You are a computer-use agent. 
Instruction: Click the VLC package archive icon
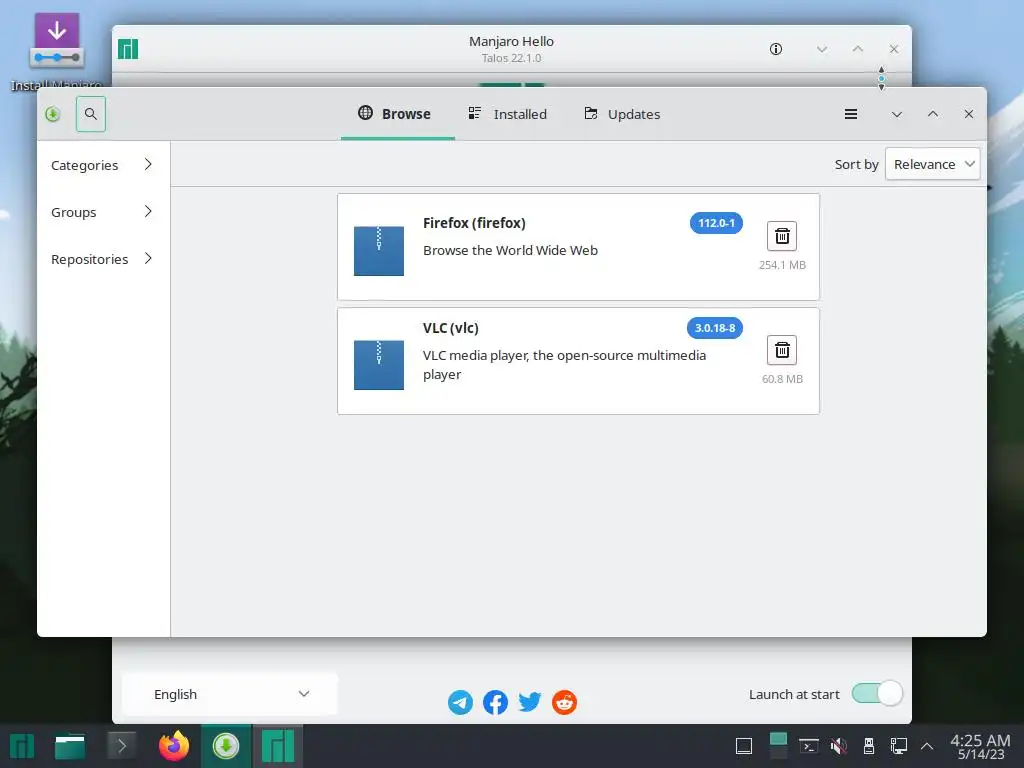click(x=379, y=365)
